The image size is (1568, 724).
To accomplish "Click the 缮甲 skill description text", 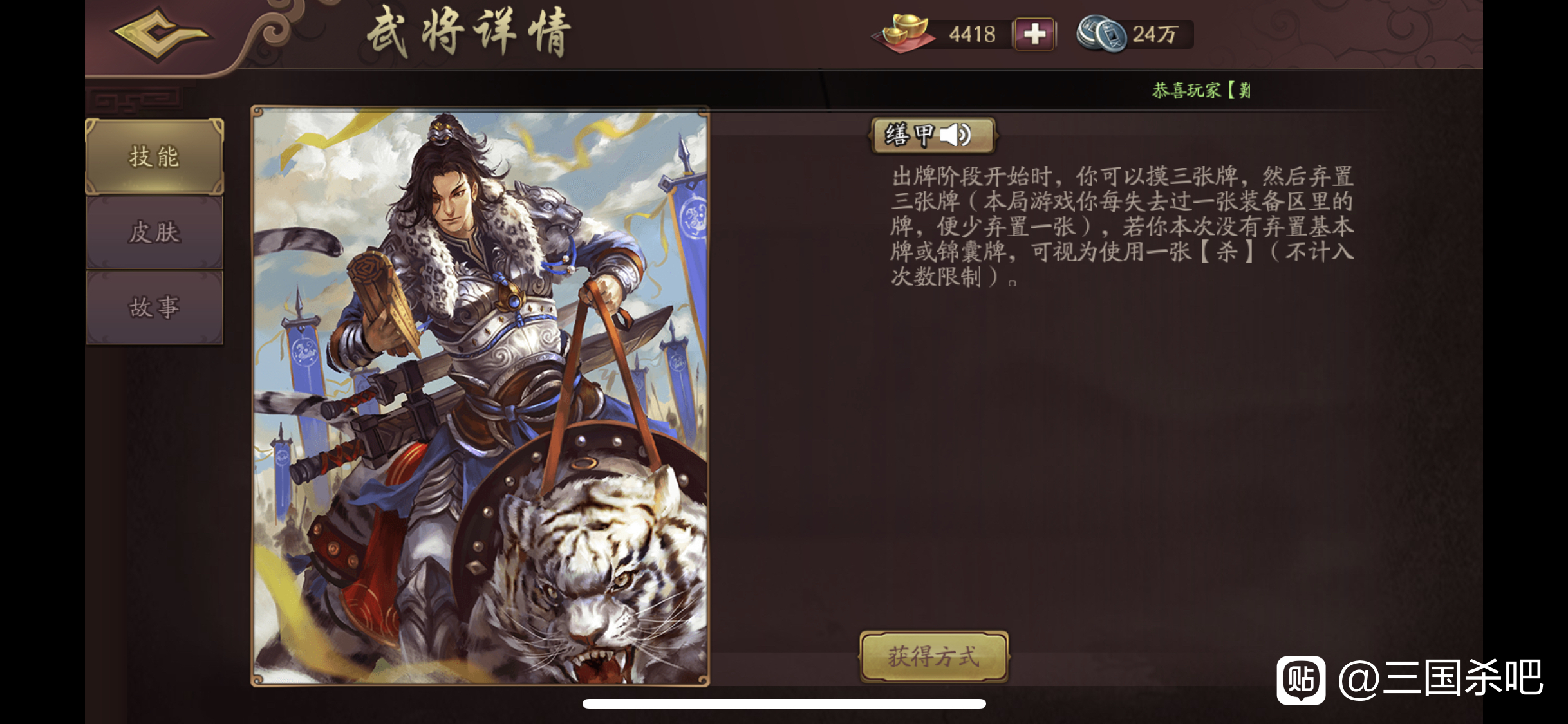I will tap(1123, 227).
